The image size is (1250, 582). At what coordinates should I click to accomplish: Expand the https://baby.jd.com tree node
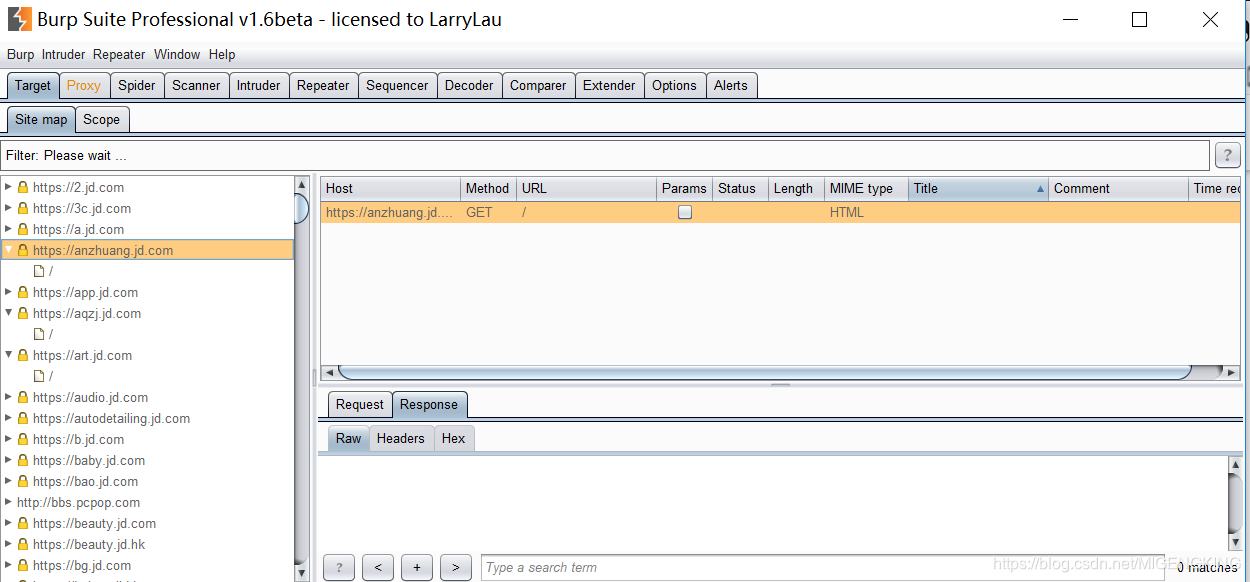pos(9,460)
